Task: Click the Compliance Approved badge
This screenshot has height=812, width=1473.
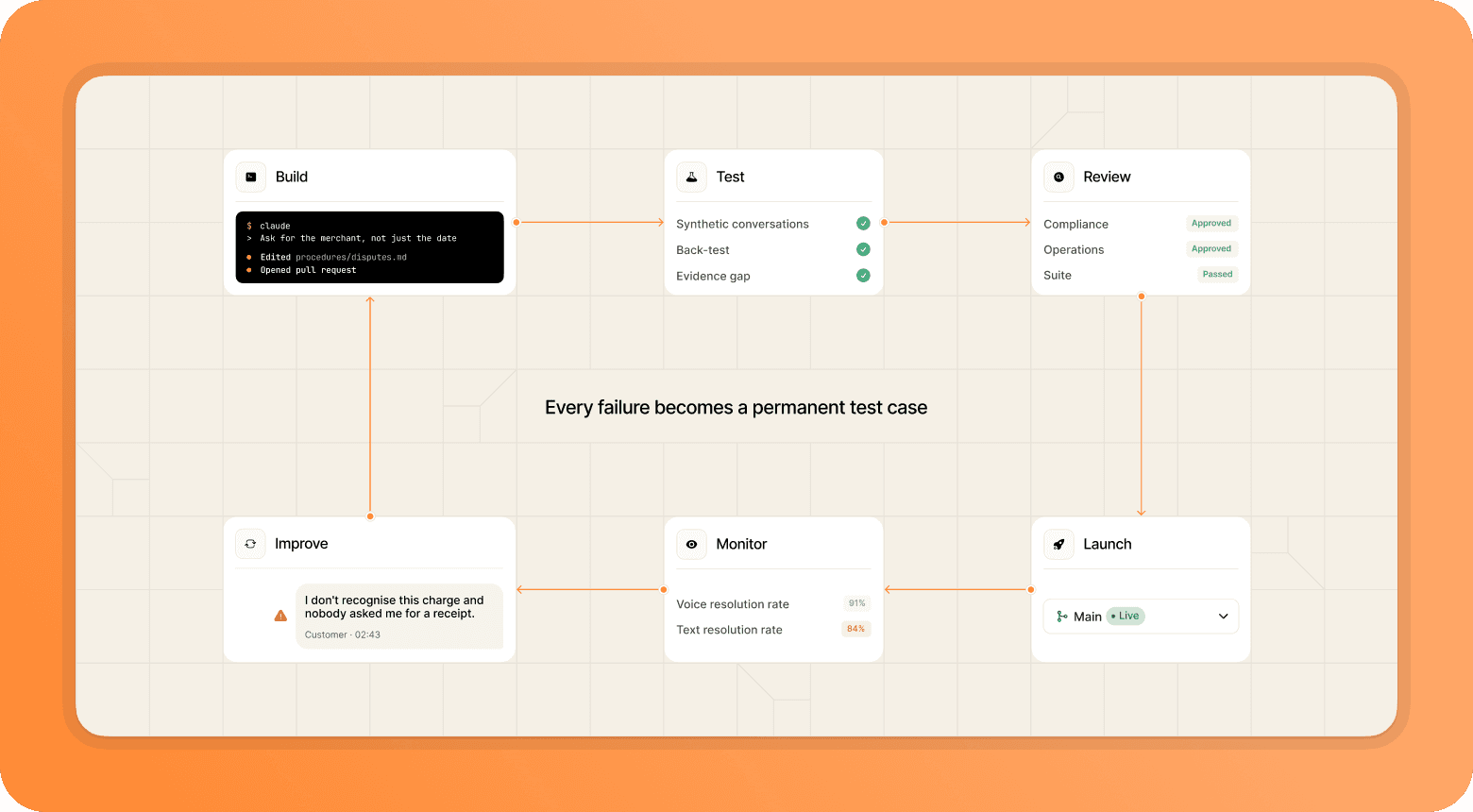Action: [1211, 224]
